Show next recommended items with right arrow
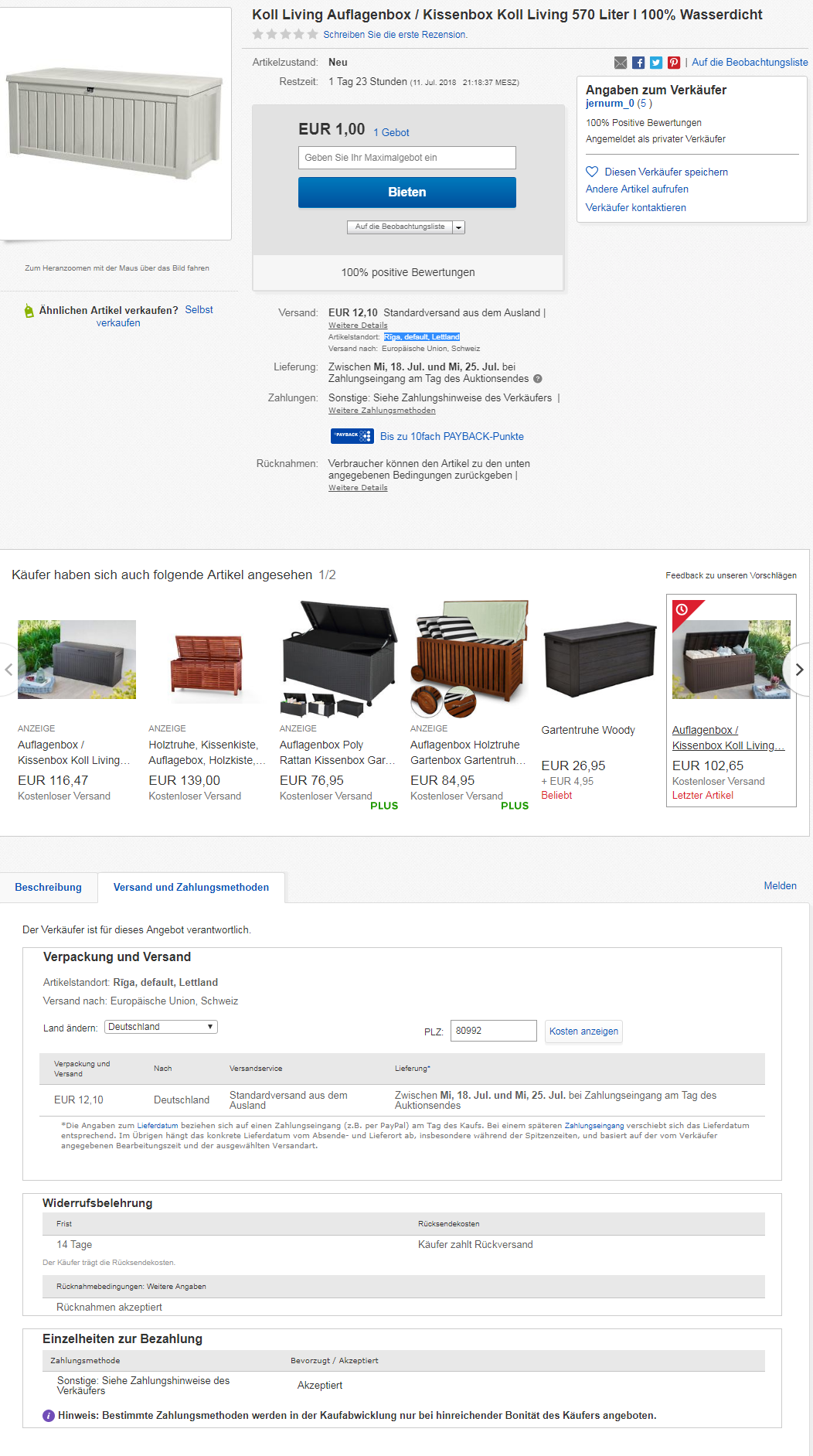This screenshot has height=1456, width=813. [x=799, y=670]
